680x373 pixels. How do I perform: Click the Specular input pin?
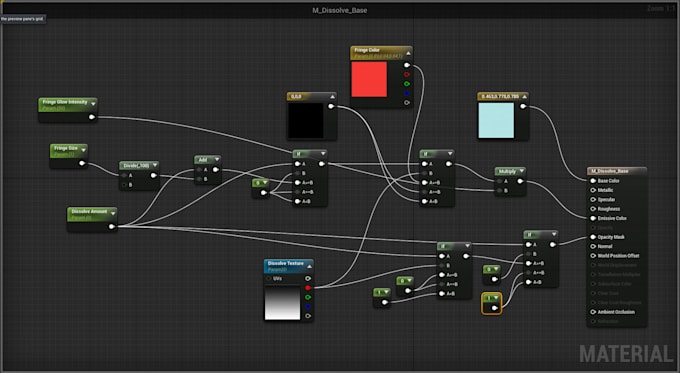tap(593, 200)
